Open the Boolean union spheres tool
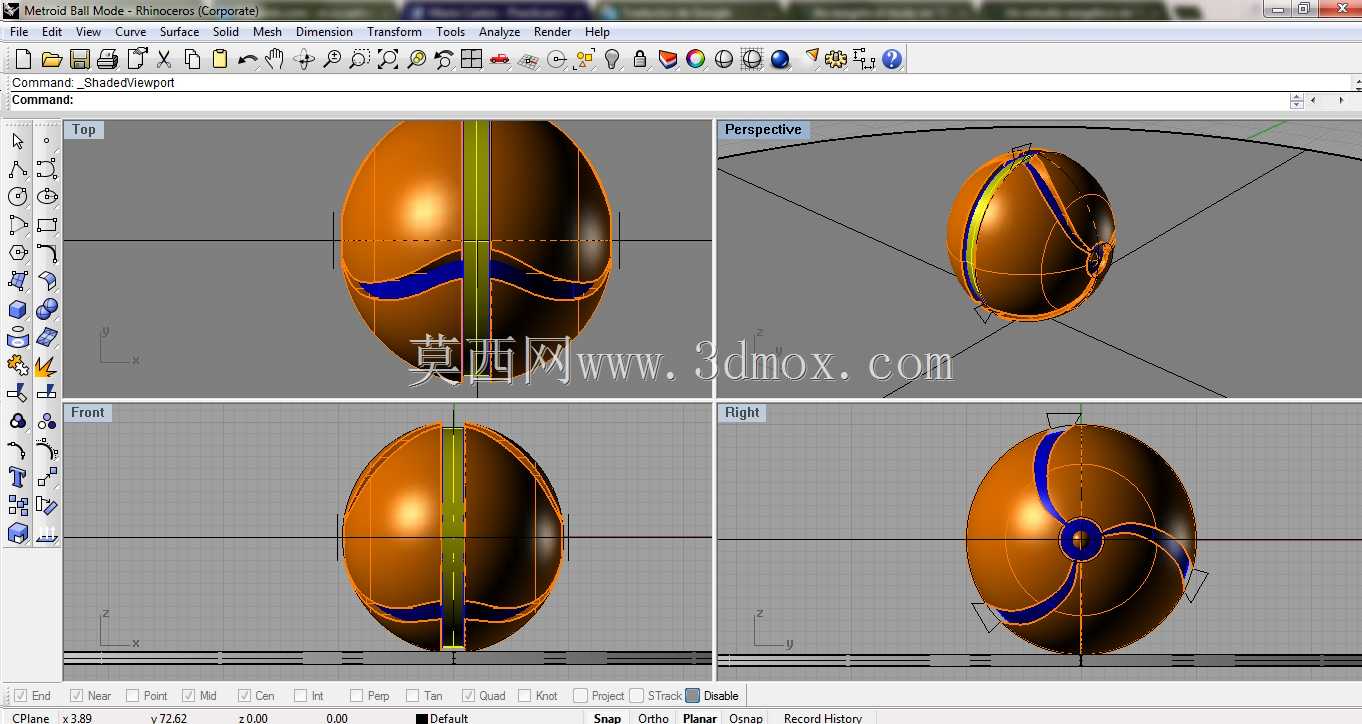Image resolution: width=1362 pixels, height=724 pixels. [x=46, y=310]
